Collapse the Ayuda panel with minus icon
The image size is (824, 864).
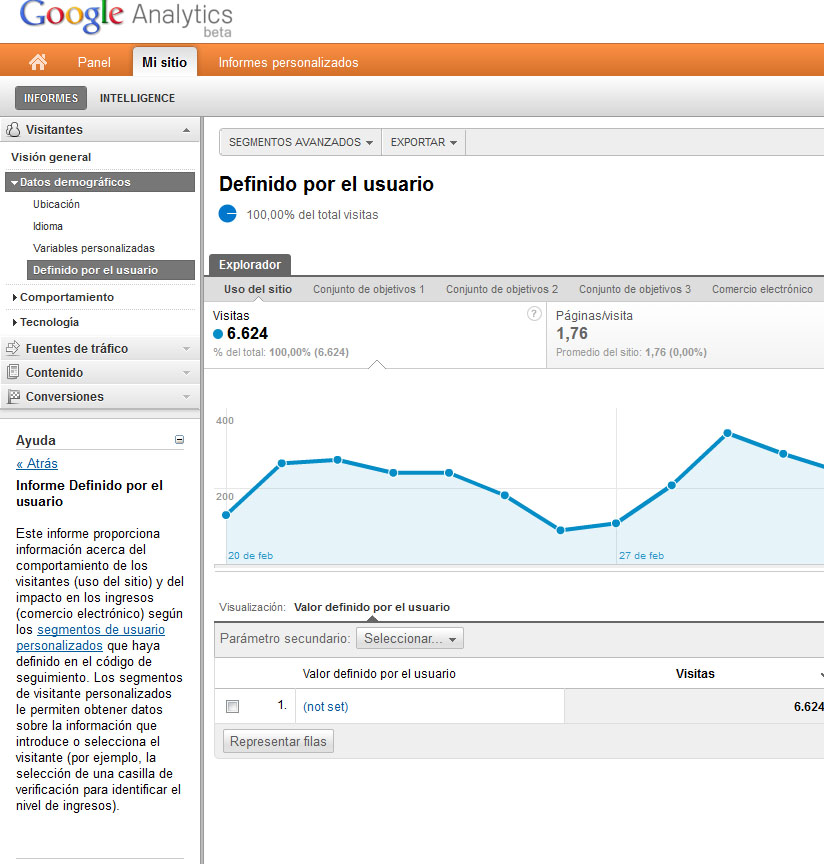pos(179,439)
